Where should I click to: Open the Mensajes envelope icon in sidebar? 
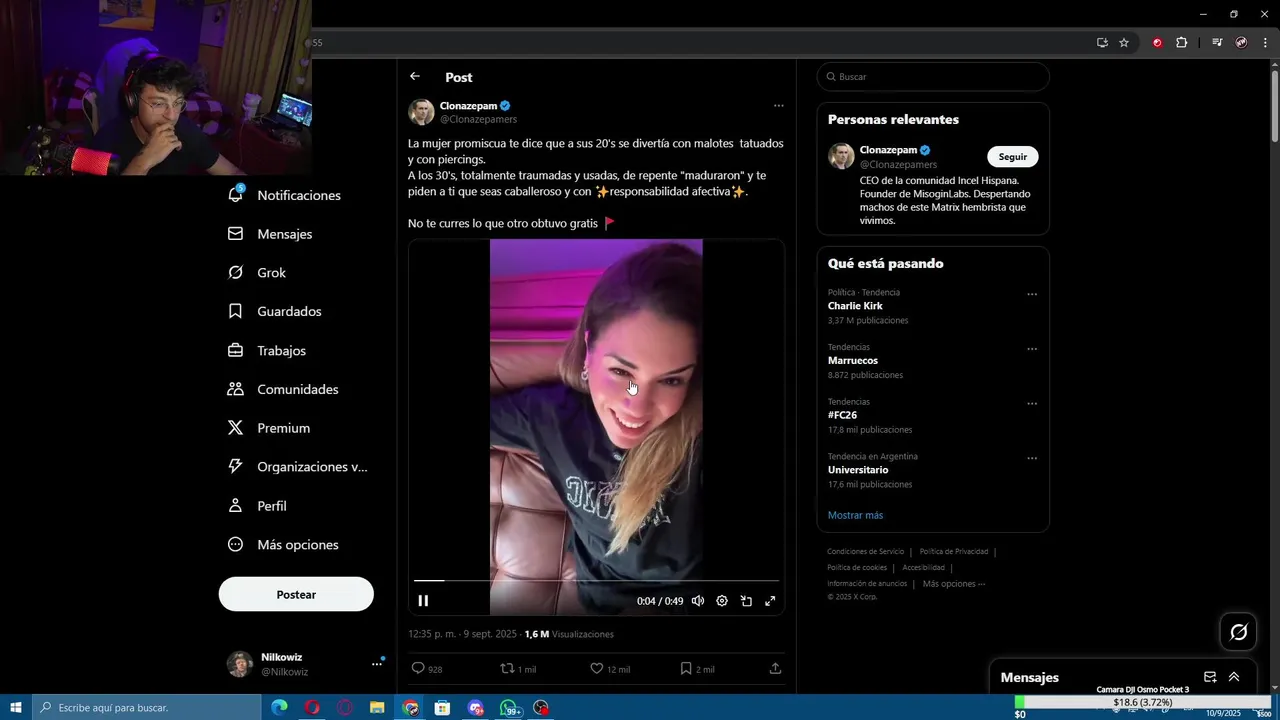pyautogui.click(x=235, y=233)
